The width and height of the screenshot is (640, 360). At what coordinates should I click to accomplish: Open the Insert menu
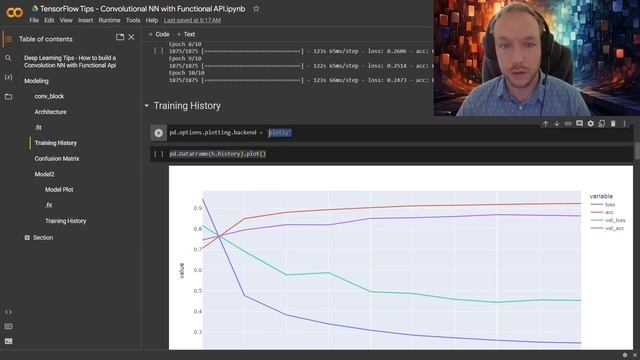pyautogui.click(x=86, y=20)
